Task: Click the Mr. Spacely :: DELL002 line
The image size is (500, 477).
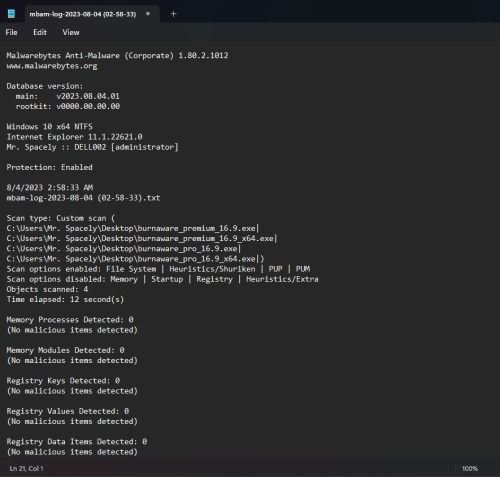Action: point(93,147)
